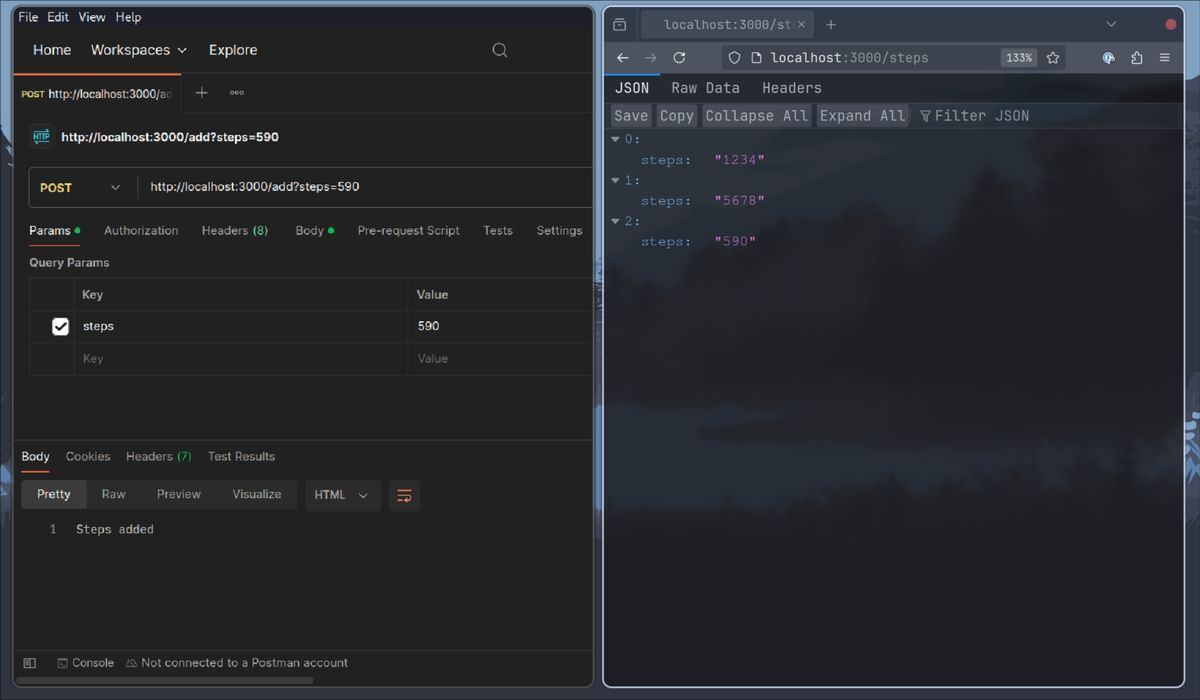The height and width of the screenshot is (700, 1200).
Task: Reload the localhost steps page
Action: (679, 58)
